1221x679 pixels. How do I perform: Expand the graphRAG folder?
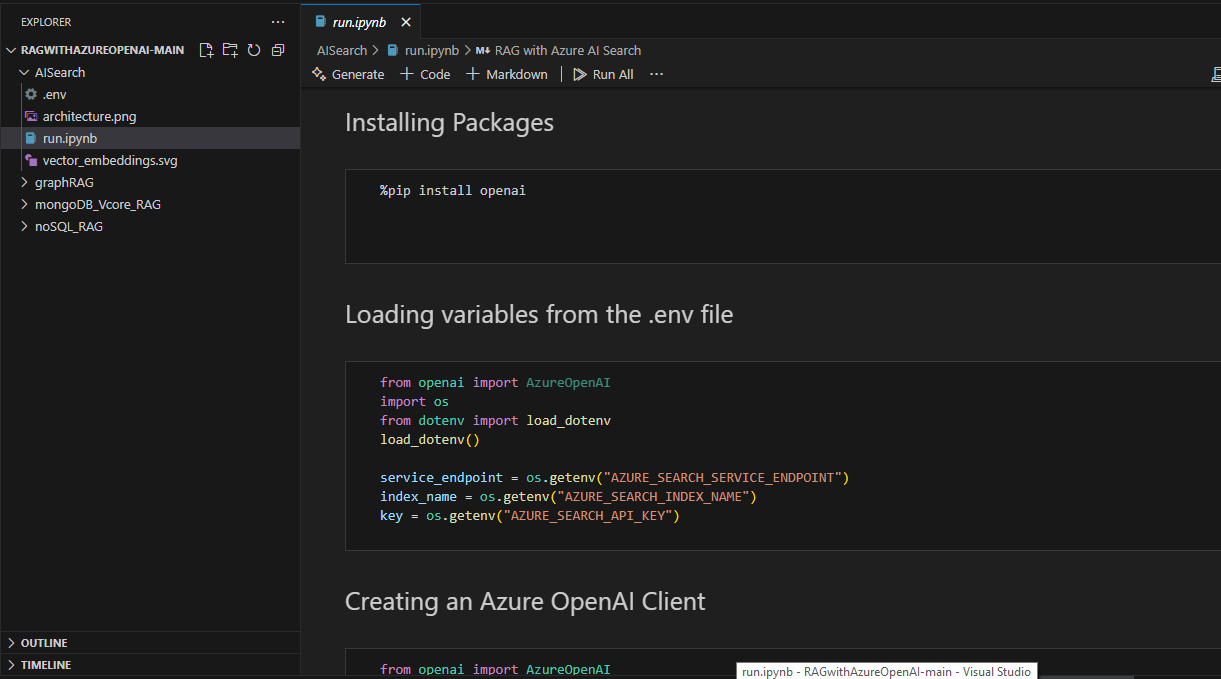tap(24, 181)
